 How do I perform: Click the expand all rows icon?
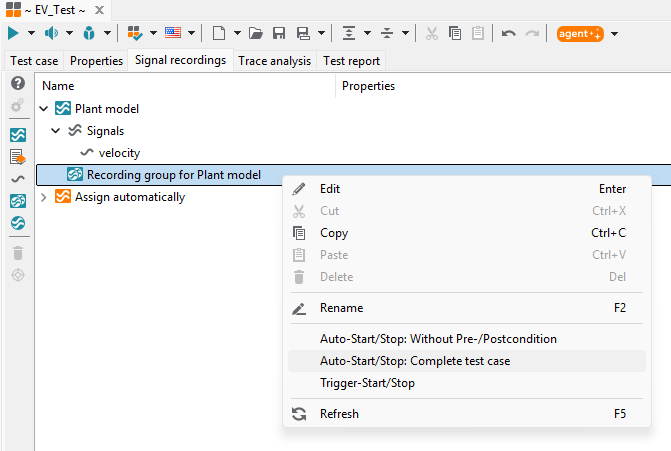[x=349, y=33]
